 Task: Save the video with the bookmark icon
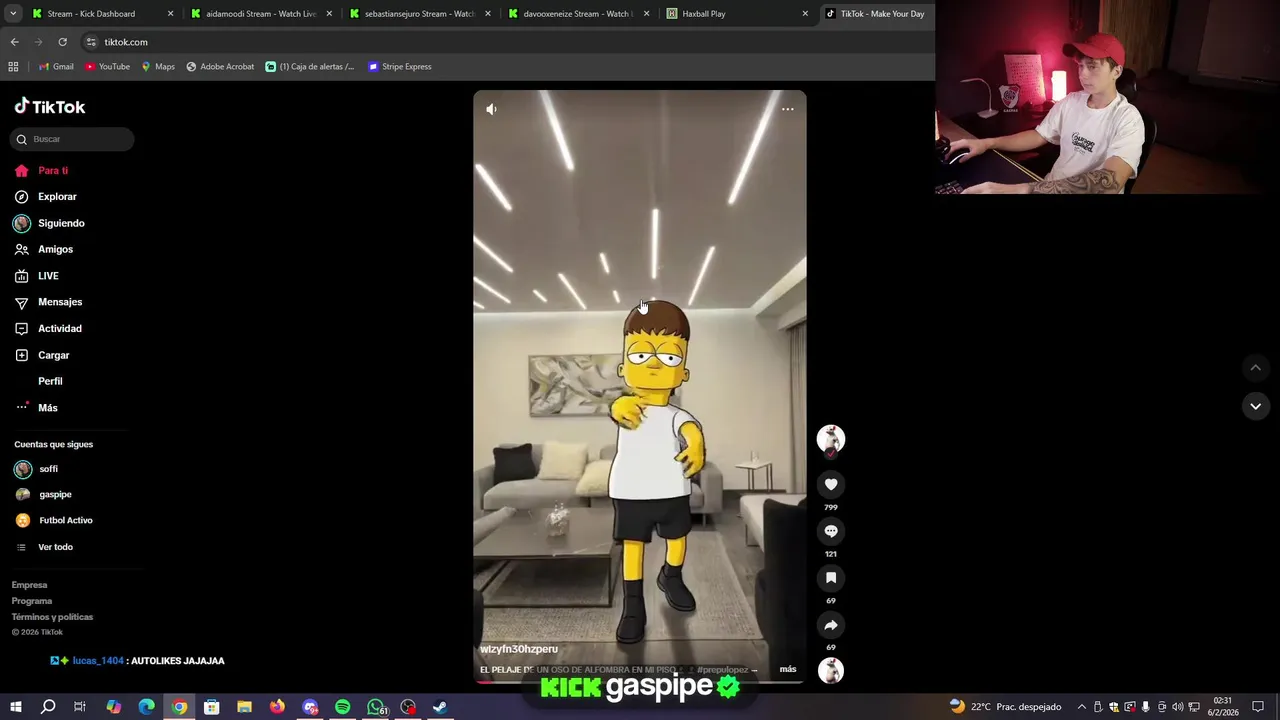pyautogui.click(x=831, y=578)
